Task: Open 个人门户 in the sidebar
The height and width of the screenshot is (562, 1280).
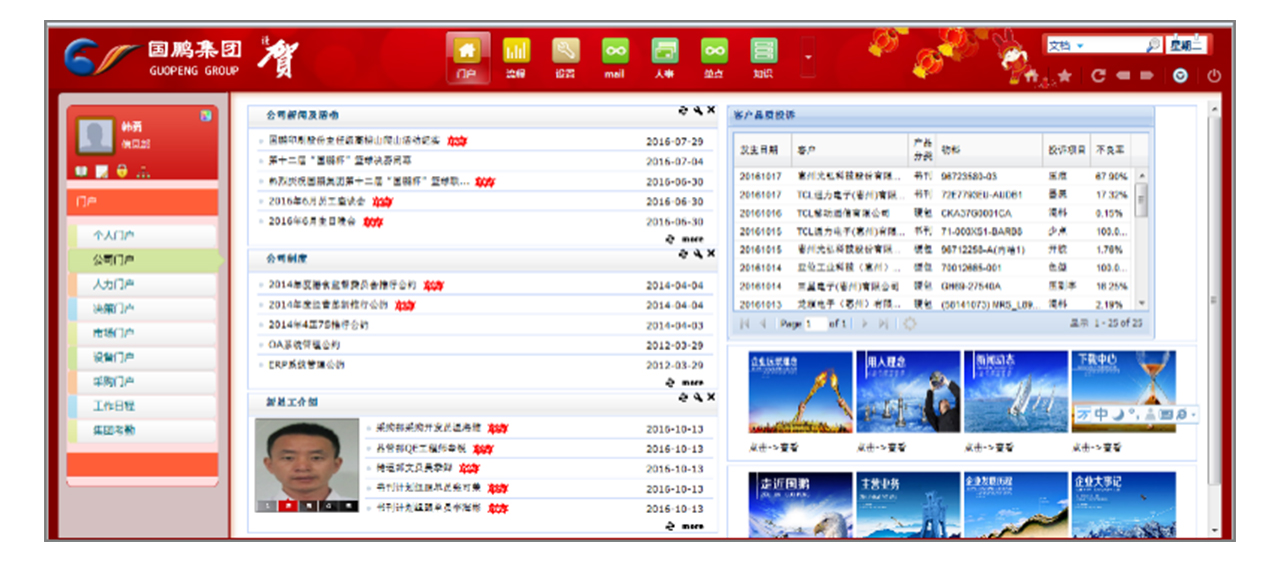Action: click(x=141, y=236)
